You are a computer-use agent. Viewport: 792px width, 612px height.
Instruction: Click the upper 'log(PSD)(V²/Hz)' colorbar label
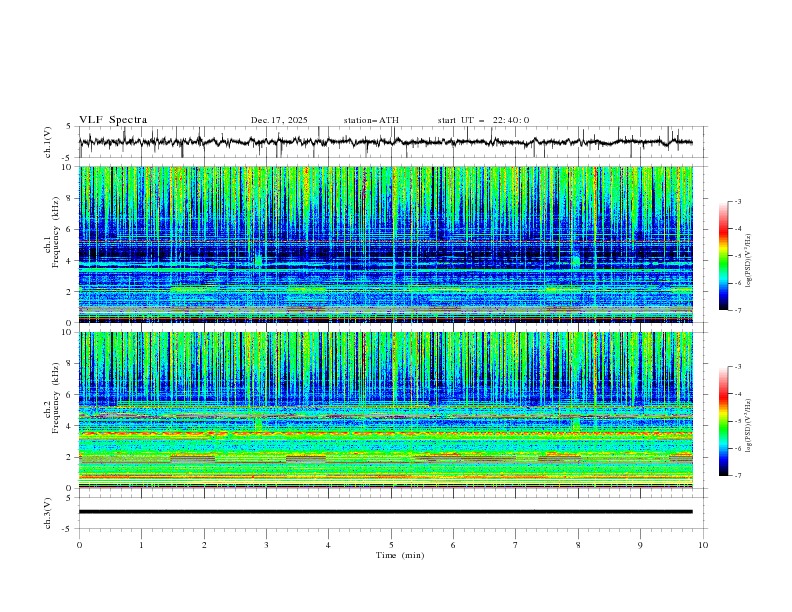point(748,261)
